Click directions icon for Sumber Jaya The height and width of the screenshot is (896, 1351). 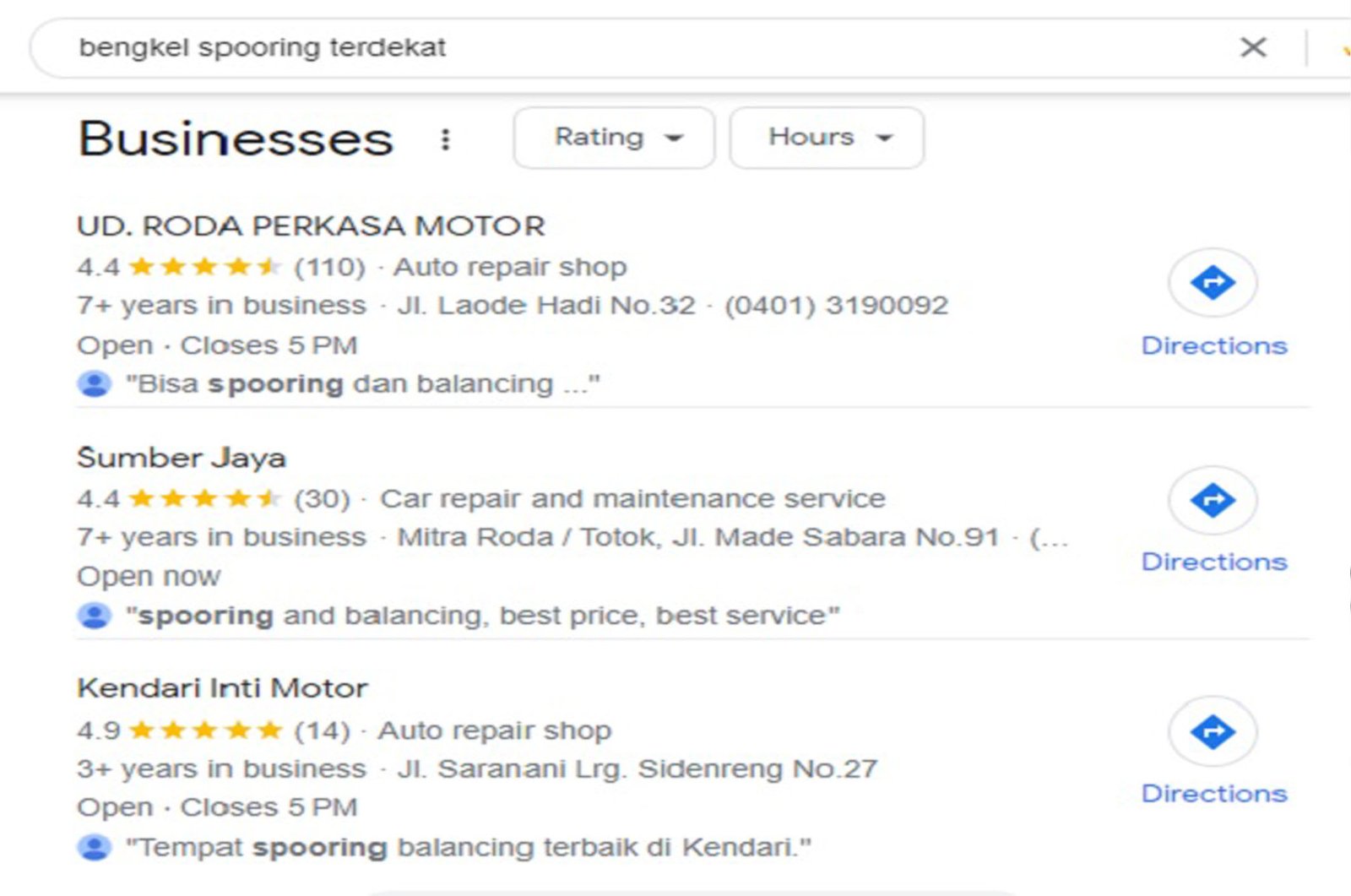[1213, 500]
